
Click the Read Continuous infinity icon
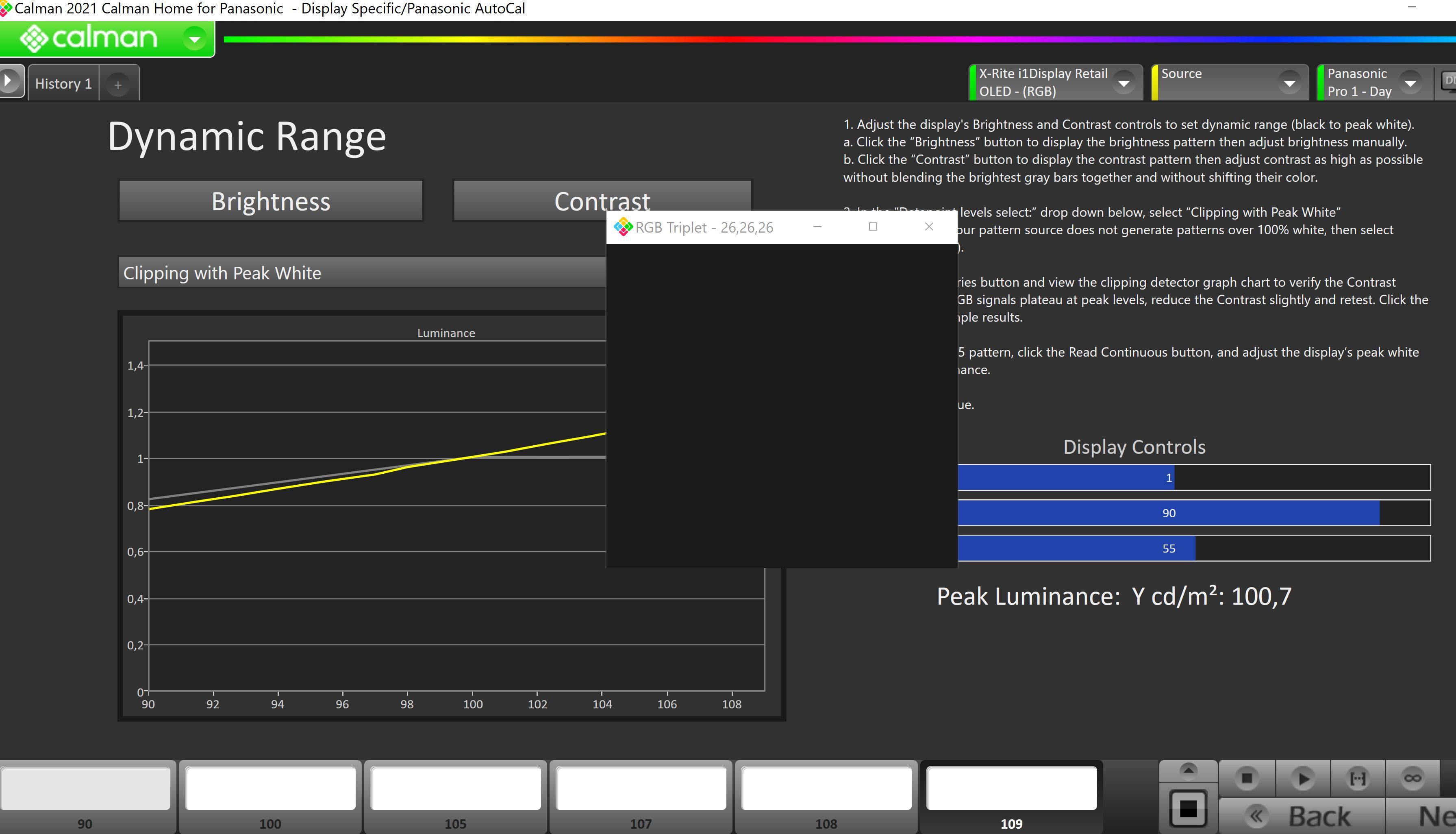pos(1413,778)
